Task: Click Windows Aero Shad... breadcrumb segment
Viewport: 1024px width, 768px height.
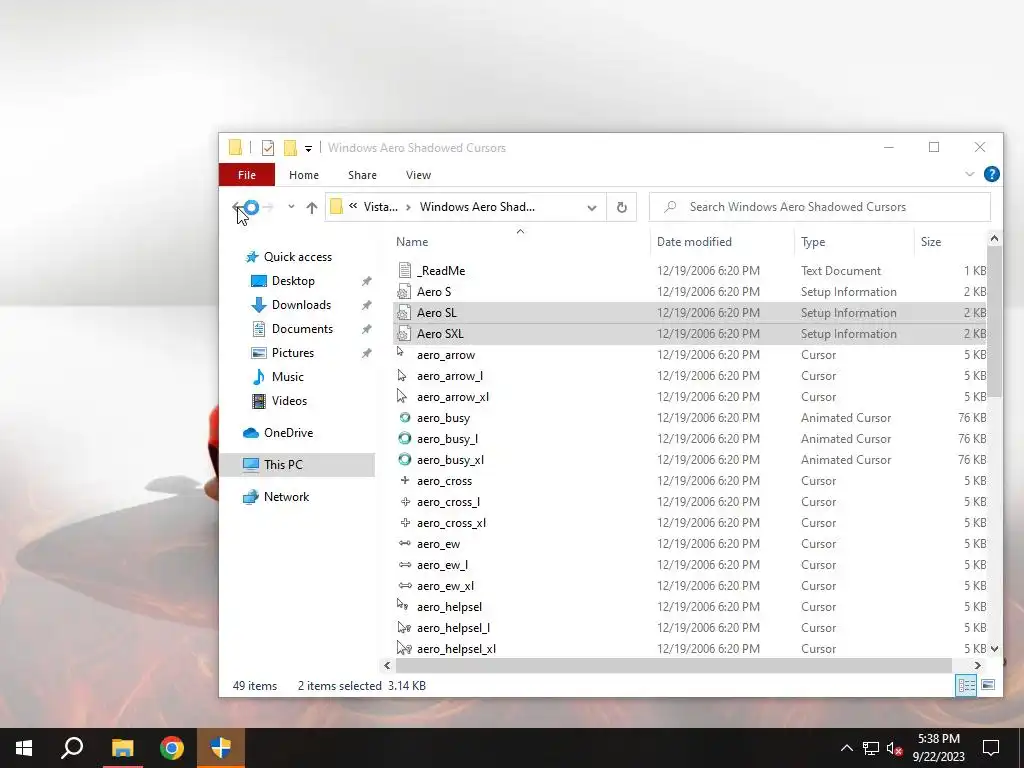Action: (x=477, y=207)
